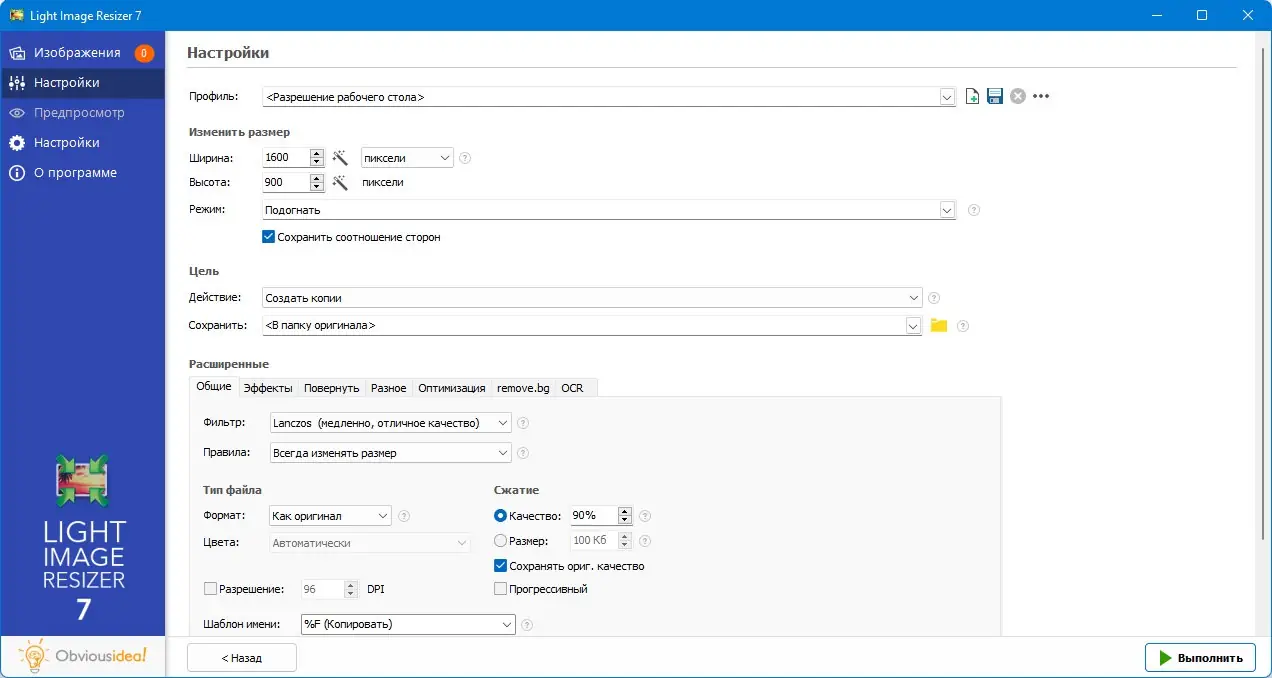Switch to the Эффекты tab
This screenshot has height=678, width=1272.
268,388
